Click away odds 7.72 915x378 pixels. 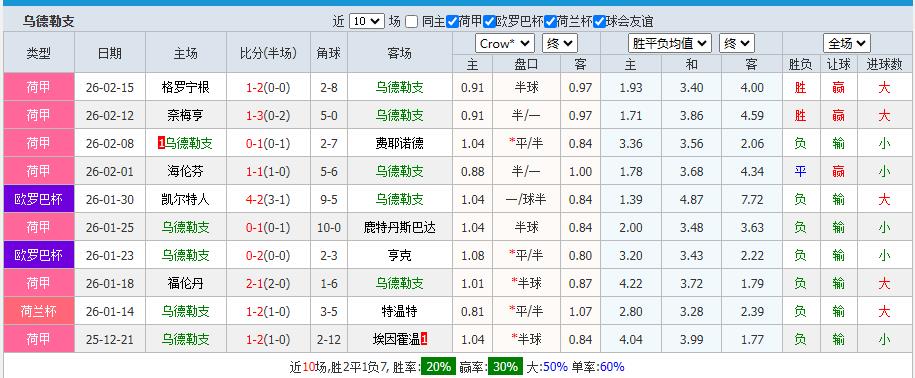tap(752, 200)
